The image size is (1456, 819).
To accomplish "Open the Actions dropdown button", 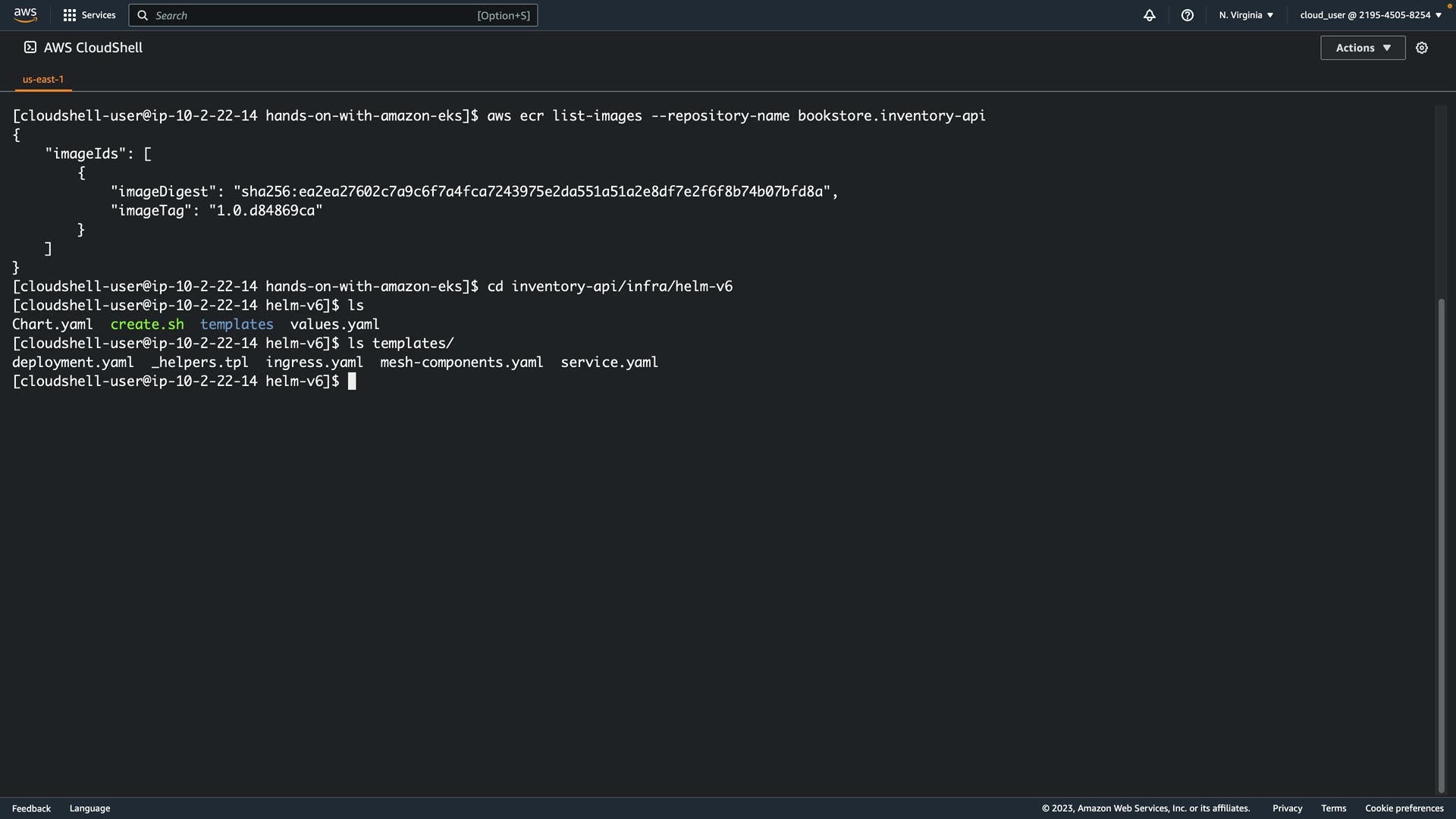I will pyautogui.click(x=1363, y=48).
